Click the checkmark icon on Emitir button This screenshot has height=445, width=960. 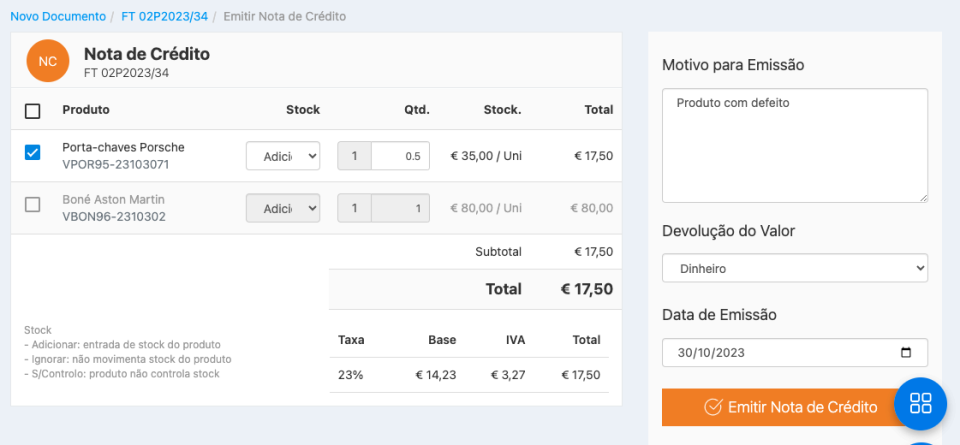[x=713, y=407]
